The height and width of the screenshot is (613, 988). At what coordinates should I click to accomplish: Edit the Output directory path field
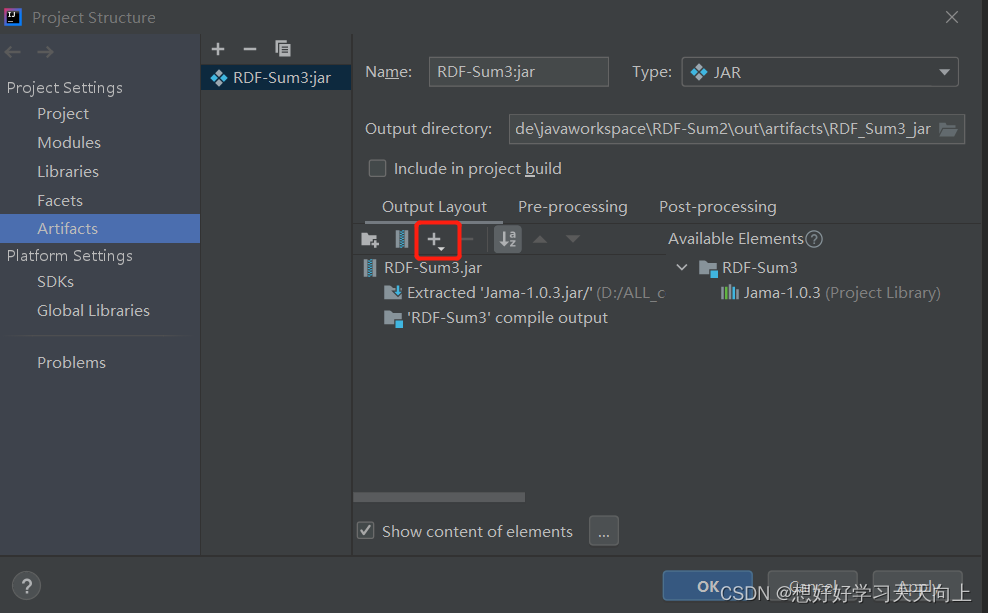[x=723, y=129]
